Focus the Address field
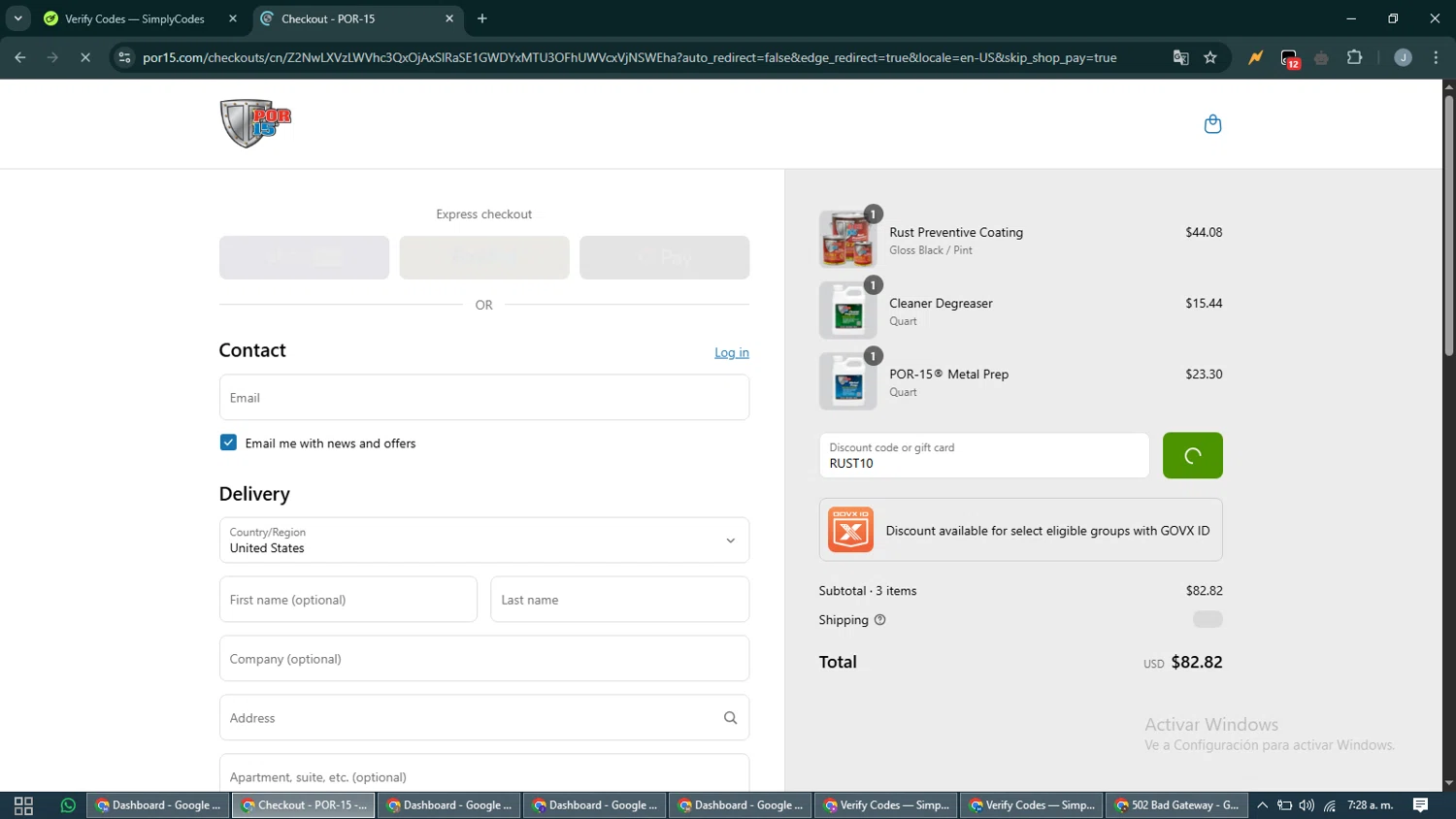1456x819 pixels. (x=483, y=718)
